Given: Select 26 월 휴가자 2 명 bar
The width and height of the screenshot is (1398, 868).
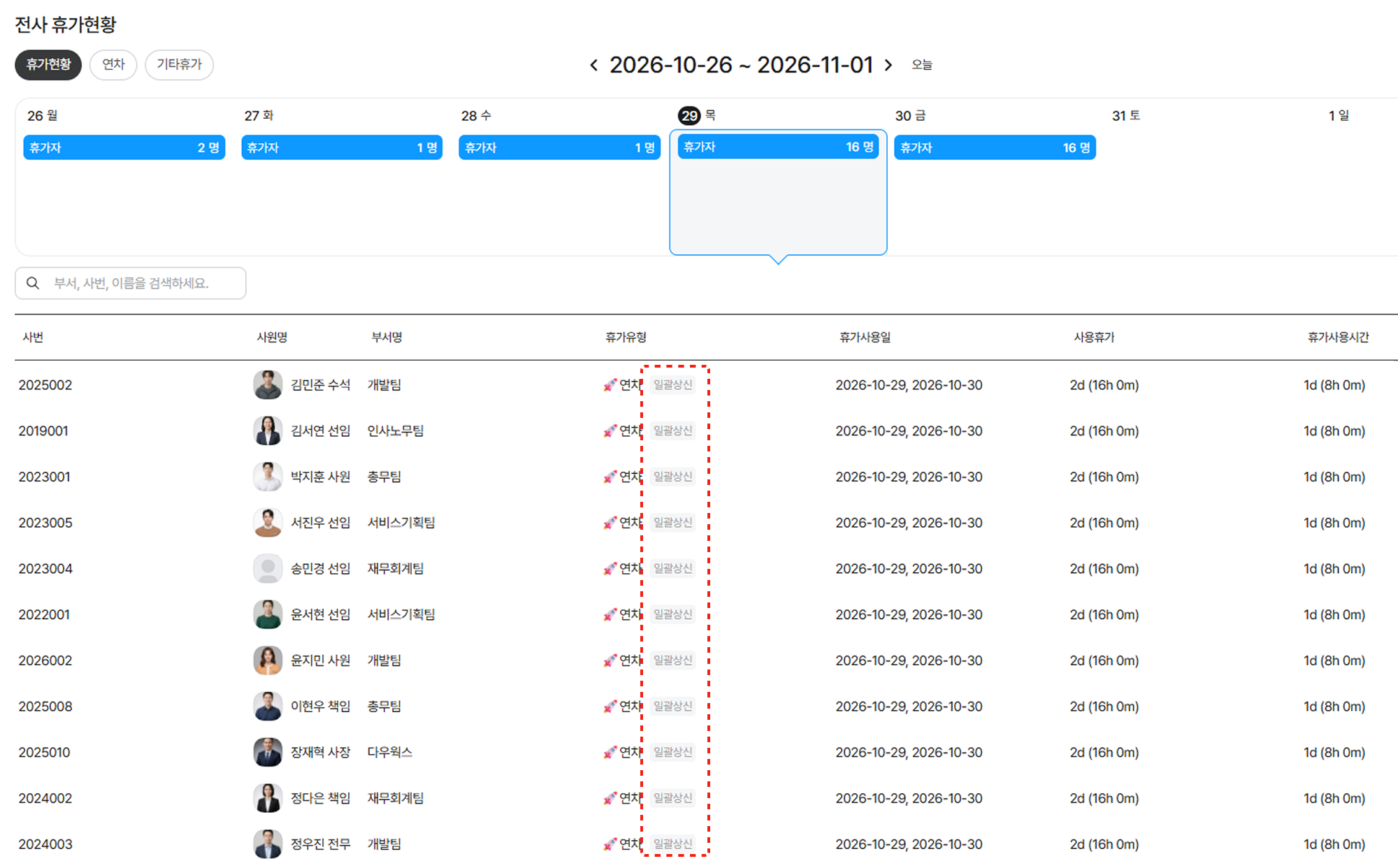Looking at the screenshot, I should [124, 147].
